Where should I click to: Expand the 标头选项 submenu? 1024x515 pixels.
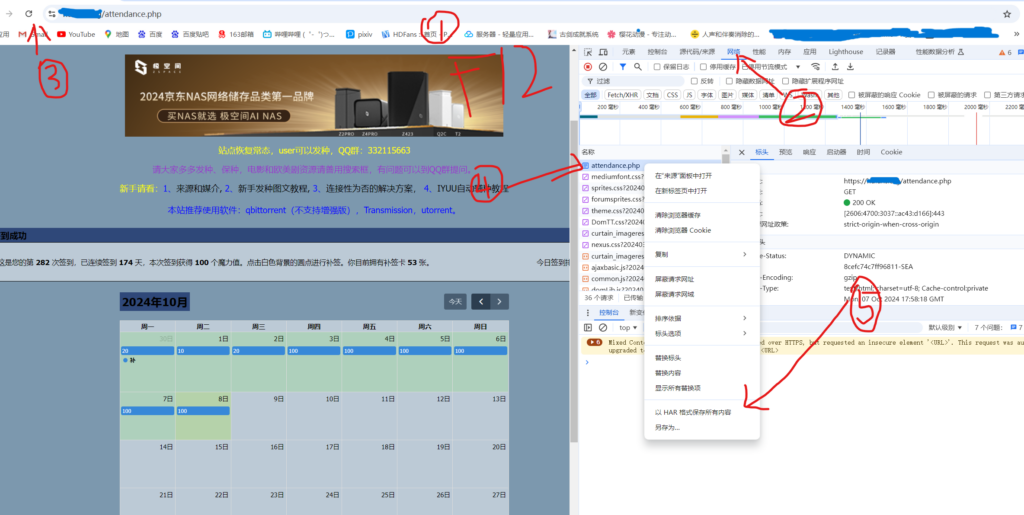click(x=702, y=334)
